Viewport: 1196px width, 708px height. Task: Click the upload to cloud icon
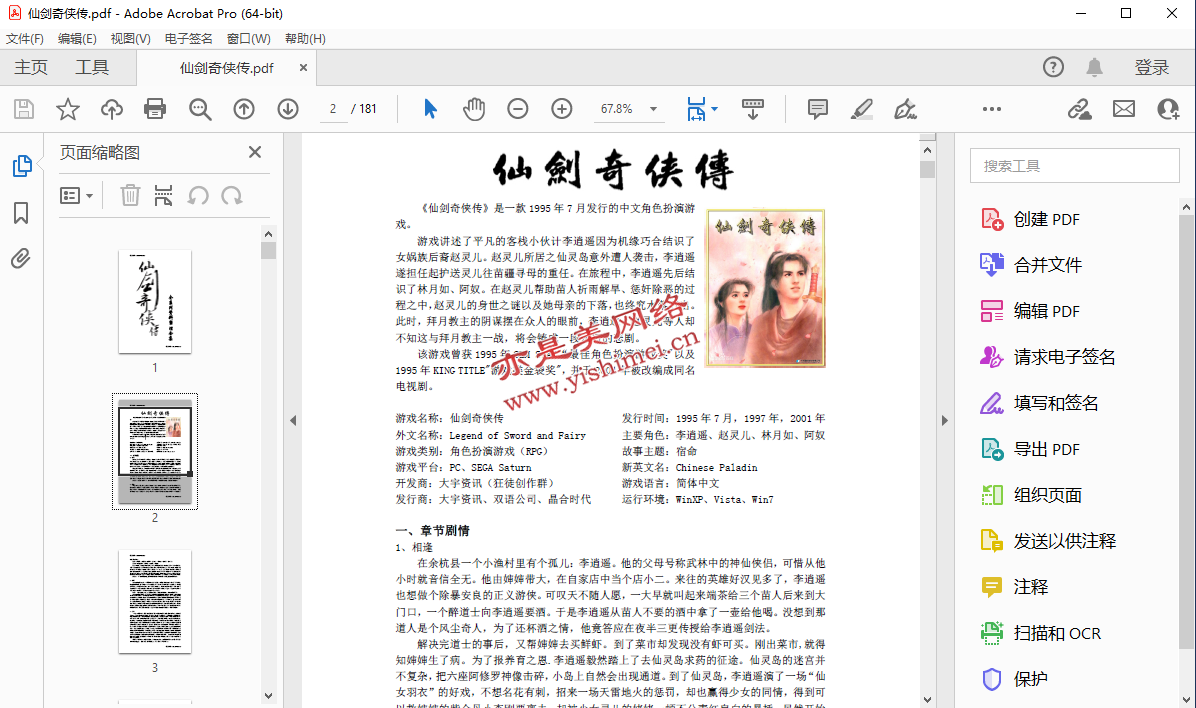pyautogui.click(x=112, y=109)
